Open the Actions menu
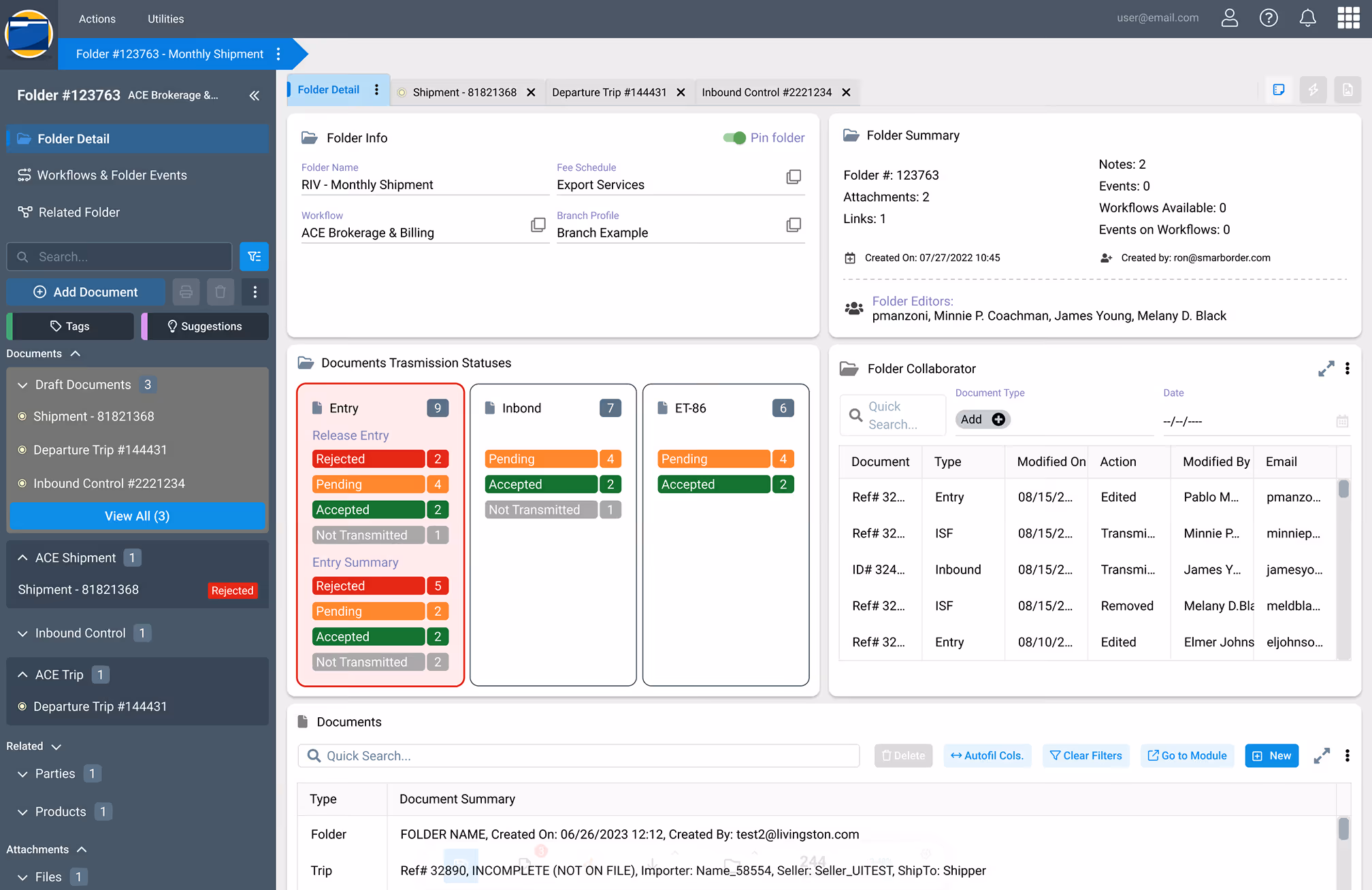The image size is (1372, 890). pos(97,19)
